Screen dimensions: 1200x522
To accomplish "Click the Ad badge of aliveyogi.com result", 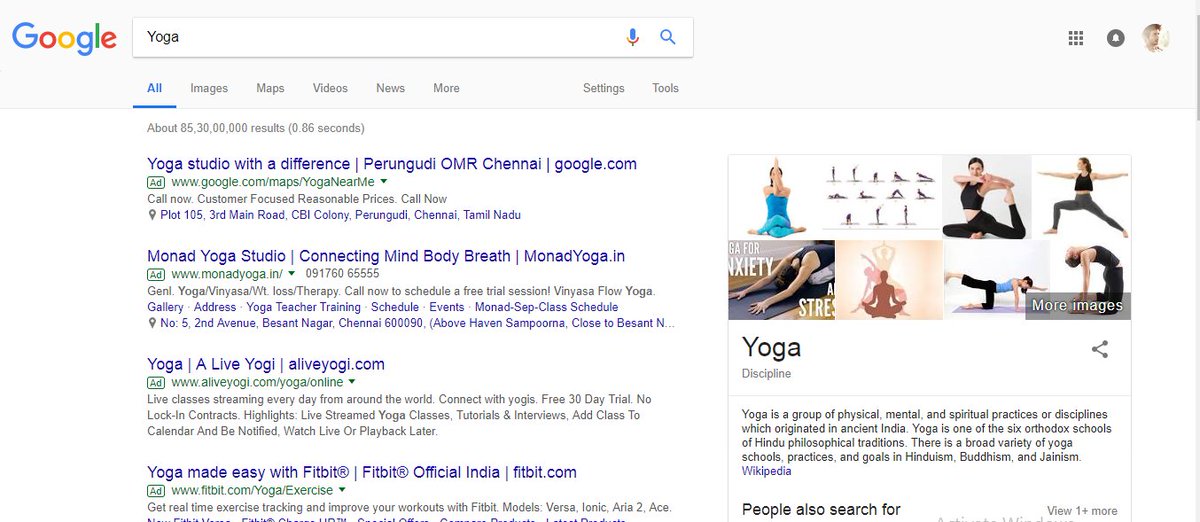I will point(156,383).
